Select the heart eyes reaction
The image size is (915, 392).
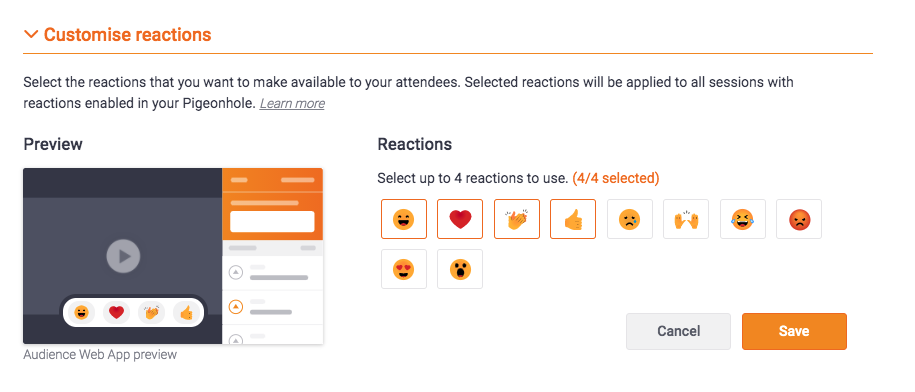click(x=404, y=269)
